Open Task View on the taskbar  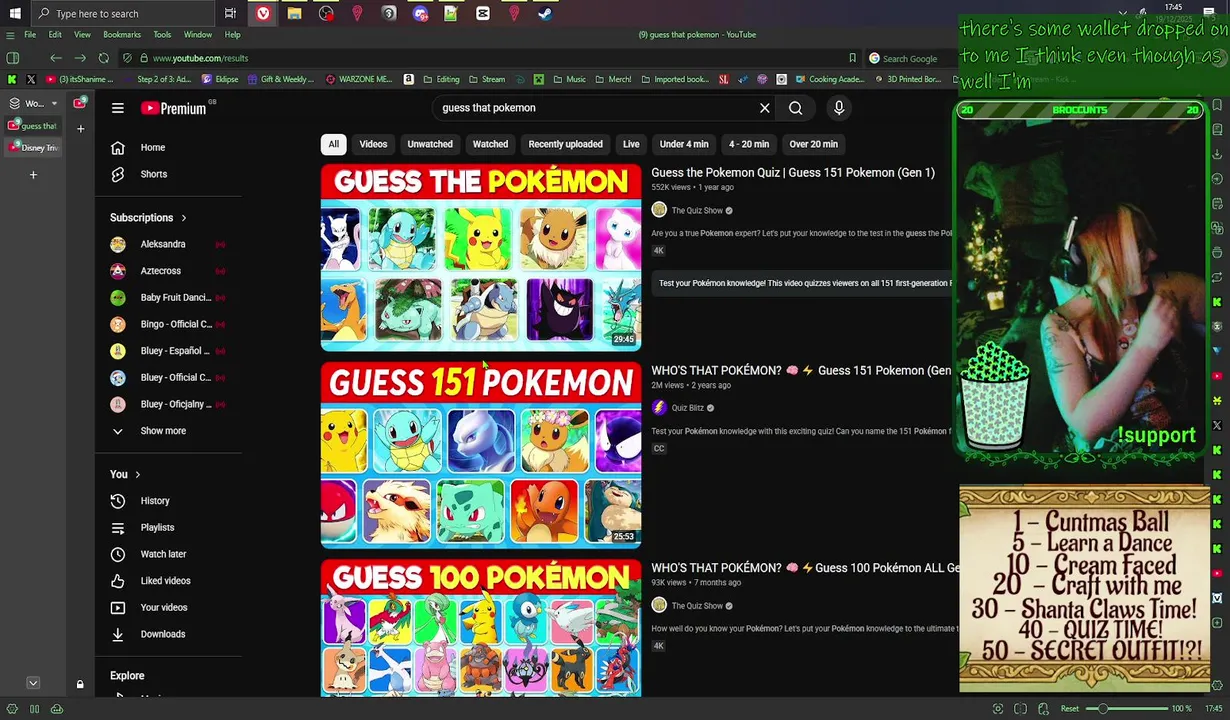tap(230, 13)
